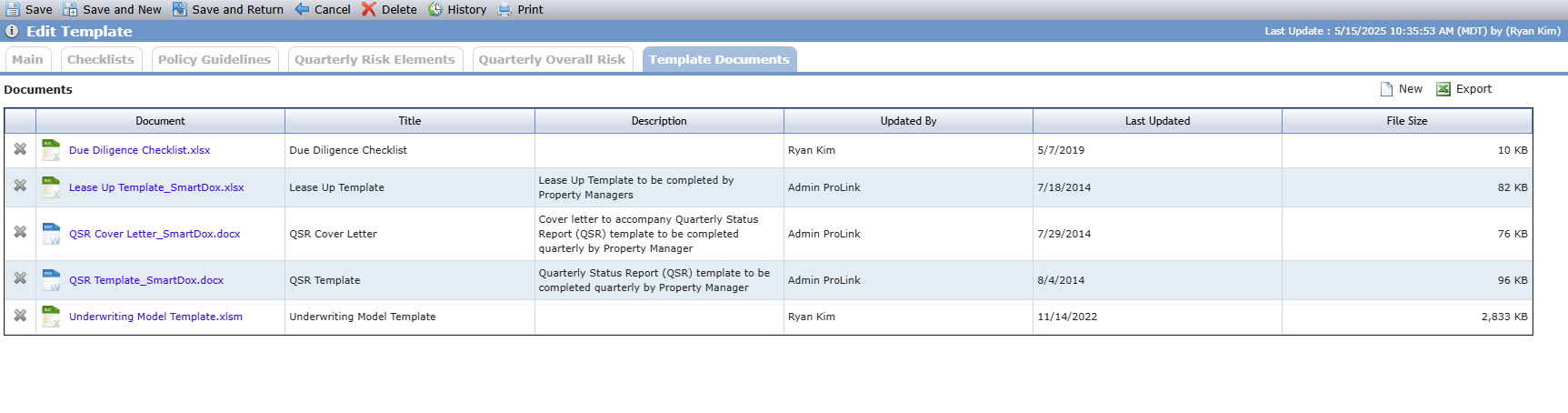The width and height of the screenshot is (1568, 413).
Task: Click the Last Update timestamp text
Action: (x=1413, y=31)
